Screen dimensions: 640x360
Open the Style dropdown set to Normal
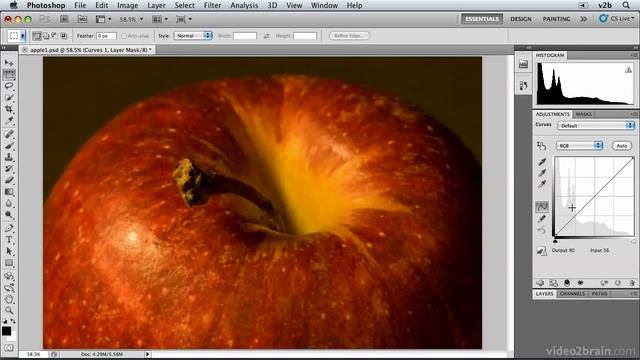point(193,36)
